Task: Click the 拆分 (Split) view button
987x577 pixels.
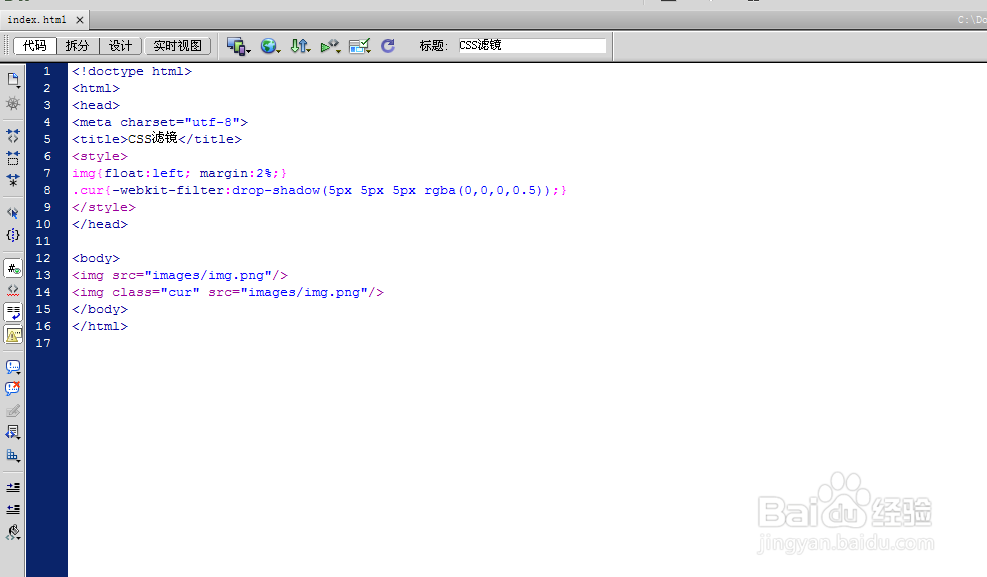Action: click(77, 45)
